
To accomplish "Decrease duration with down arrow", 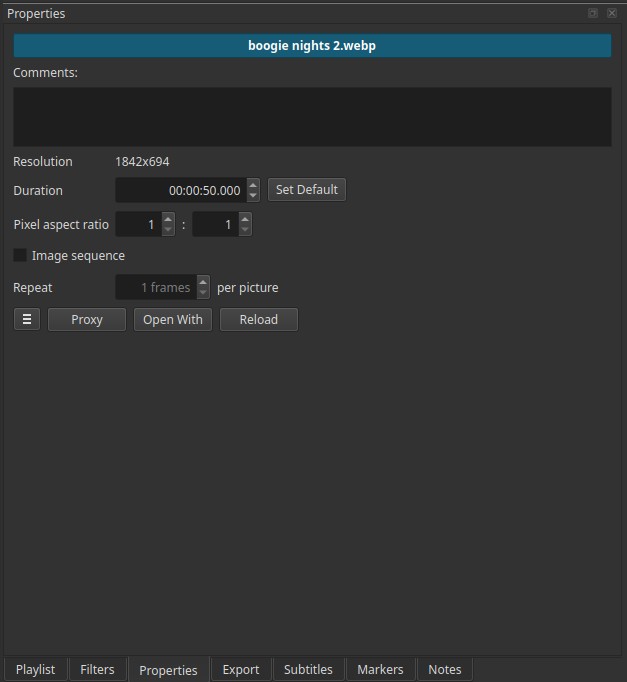I will pos(253,196).
